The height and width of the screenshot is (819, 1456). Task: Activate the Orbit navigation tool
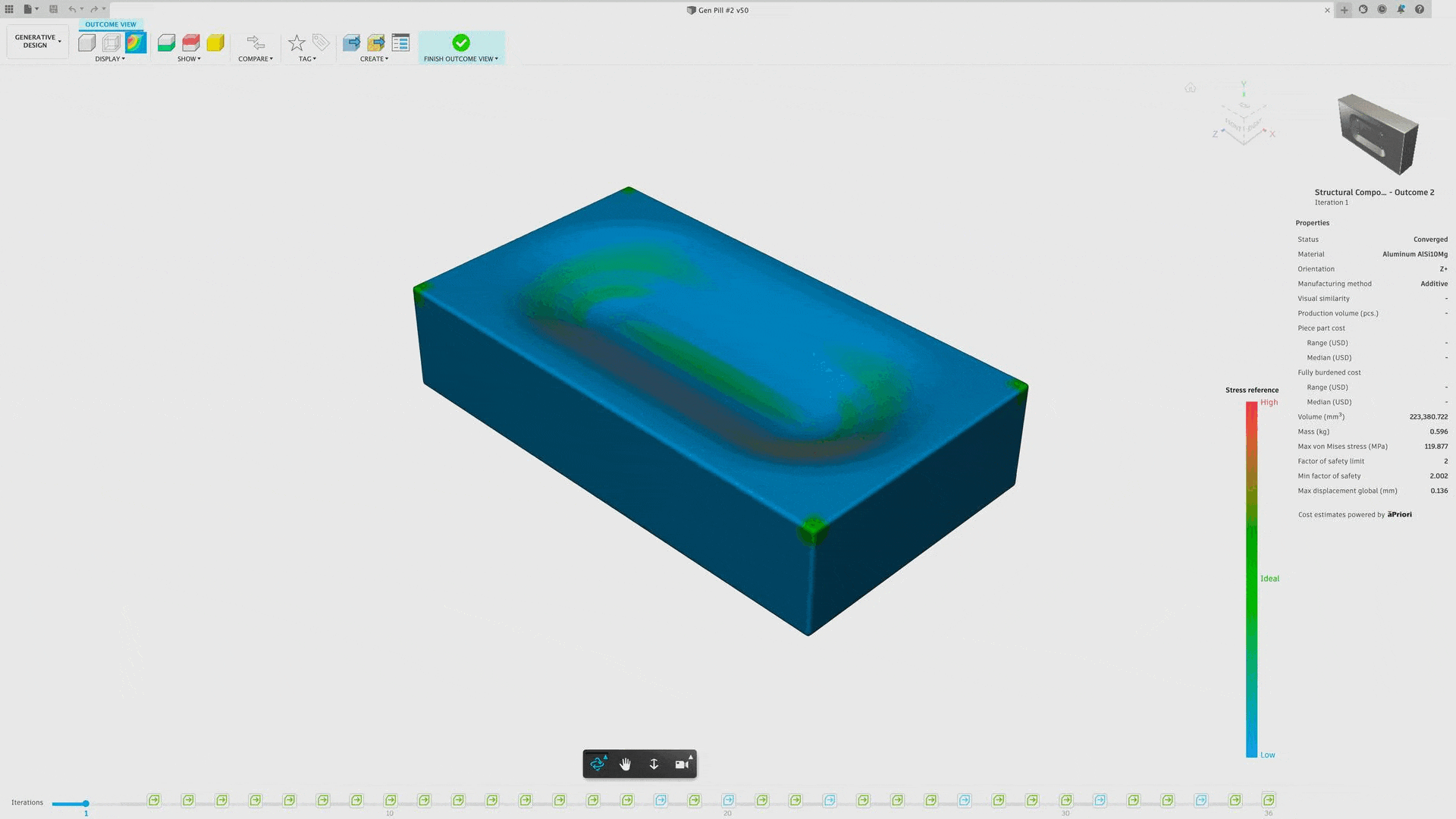[598, 764]
